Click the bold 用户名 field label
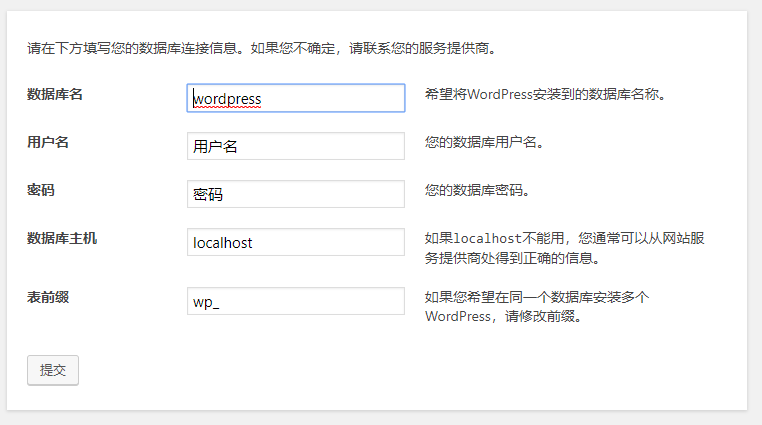 pos(48,142)
